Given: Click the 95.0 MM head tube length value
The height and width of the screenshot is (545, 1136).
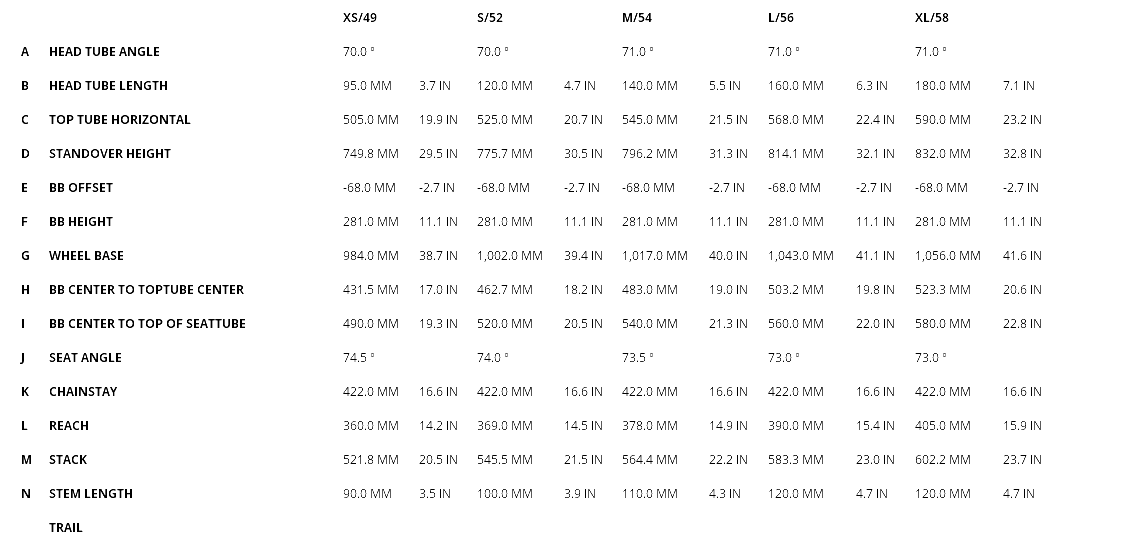Looking at the screenshot, I should (367, 86).
